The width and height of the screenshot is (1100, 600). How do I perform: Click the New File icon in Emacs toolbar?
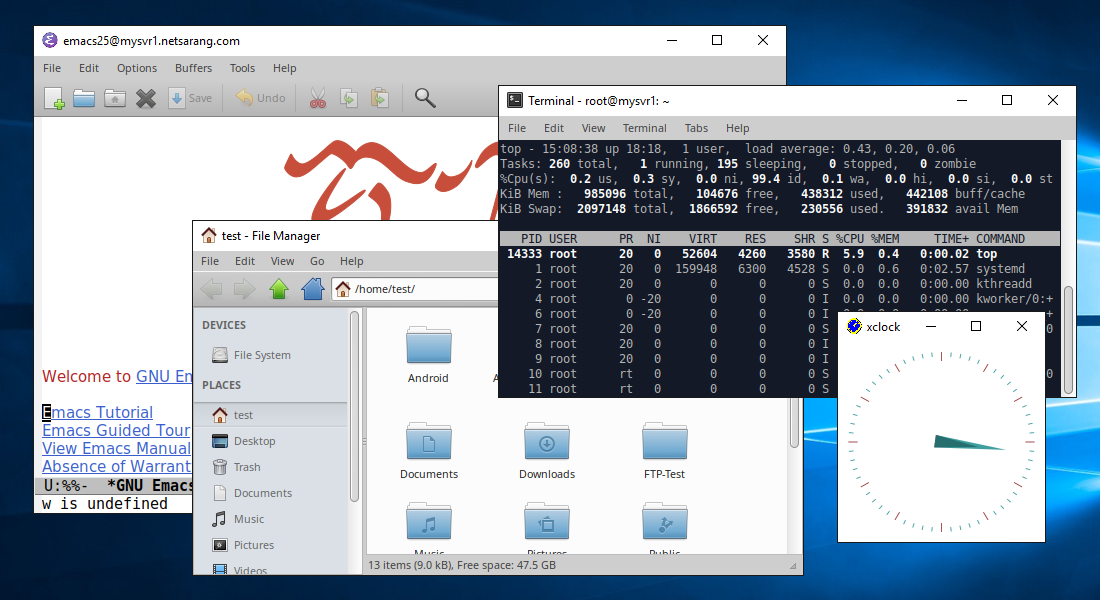click(54, 98)
